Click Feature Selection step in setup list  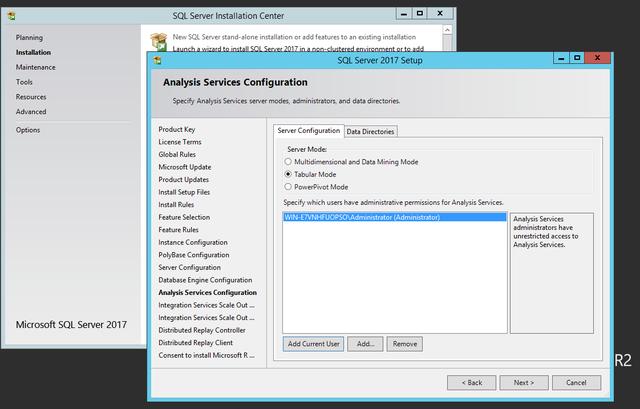(x=184, y=217)
